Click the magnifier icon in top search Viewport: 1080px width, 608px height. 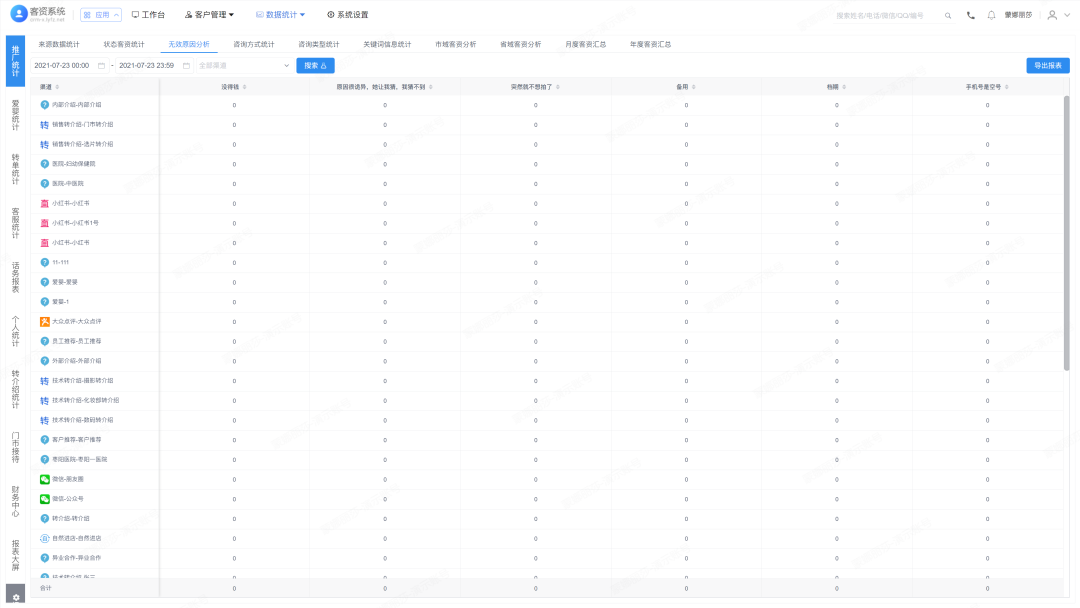(948, 16)
